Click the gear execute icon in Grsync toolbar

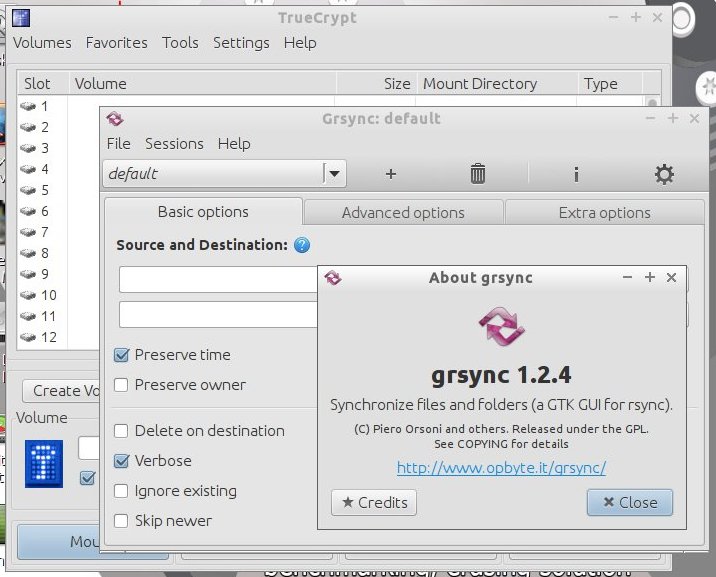664,174
